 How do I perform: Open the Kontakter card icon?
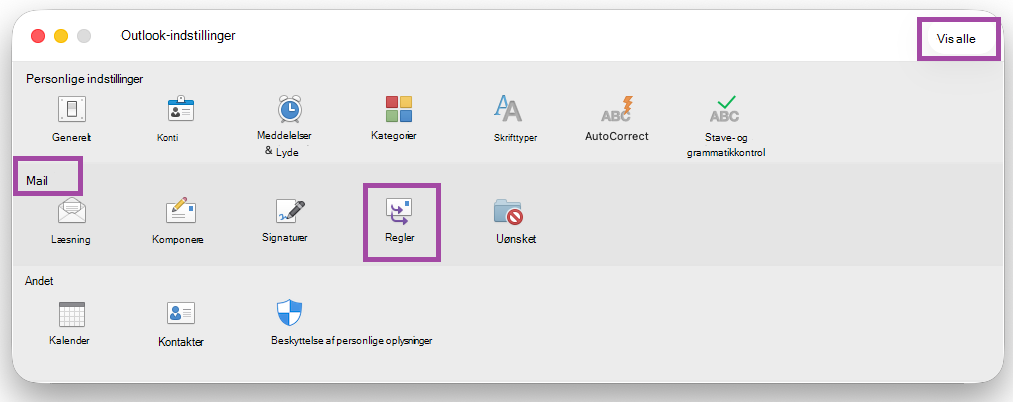click(x=181, y=313)
